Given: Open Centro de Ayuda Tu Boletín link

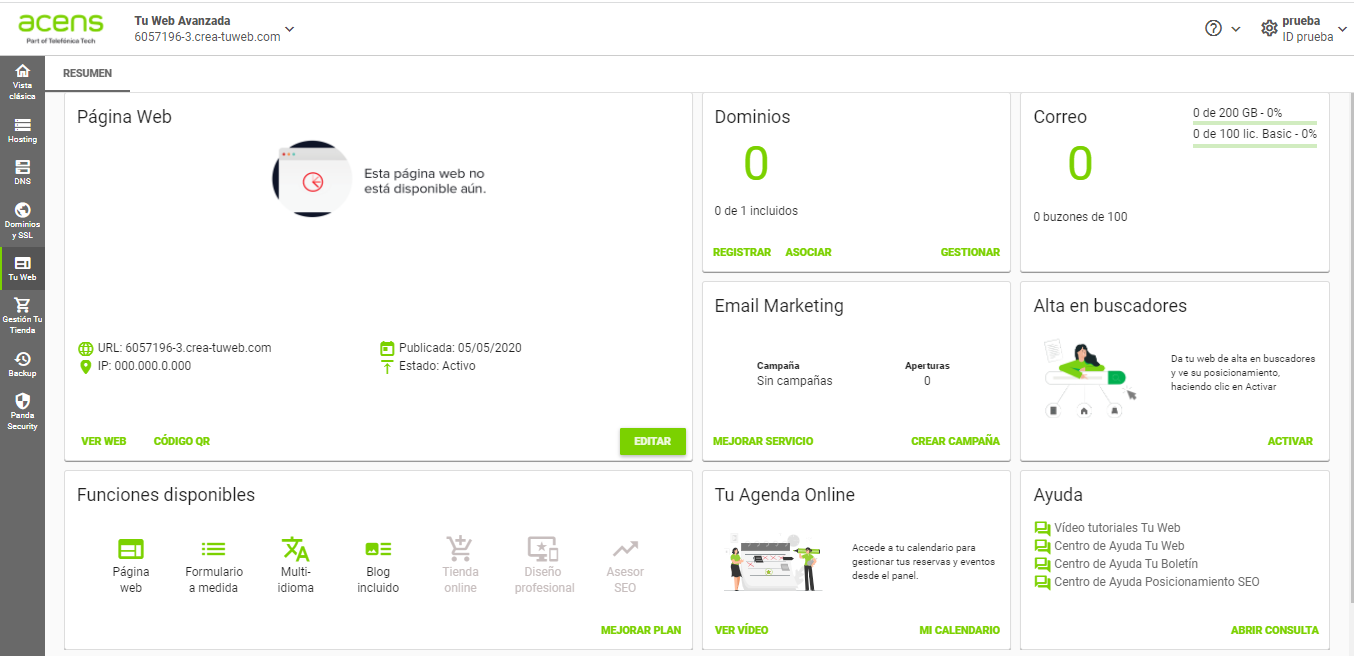Looking at the screenshot, I should (x=1126, y=564).
